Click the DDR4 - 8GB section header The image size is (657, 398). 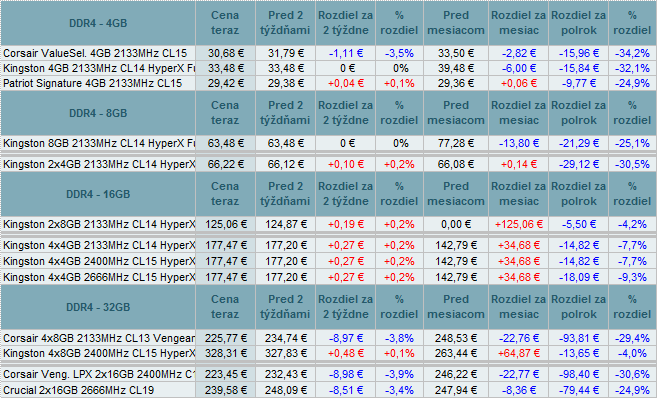click(x=98, y=113)
